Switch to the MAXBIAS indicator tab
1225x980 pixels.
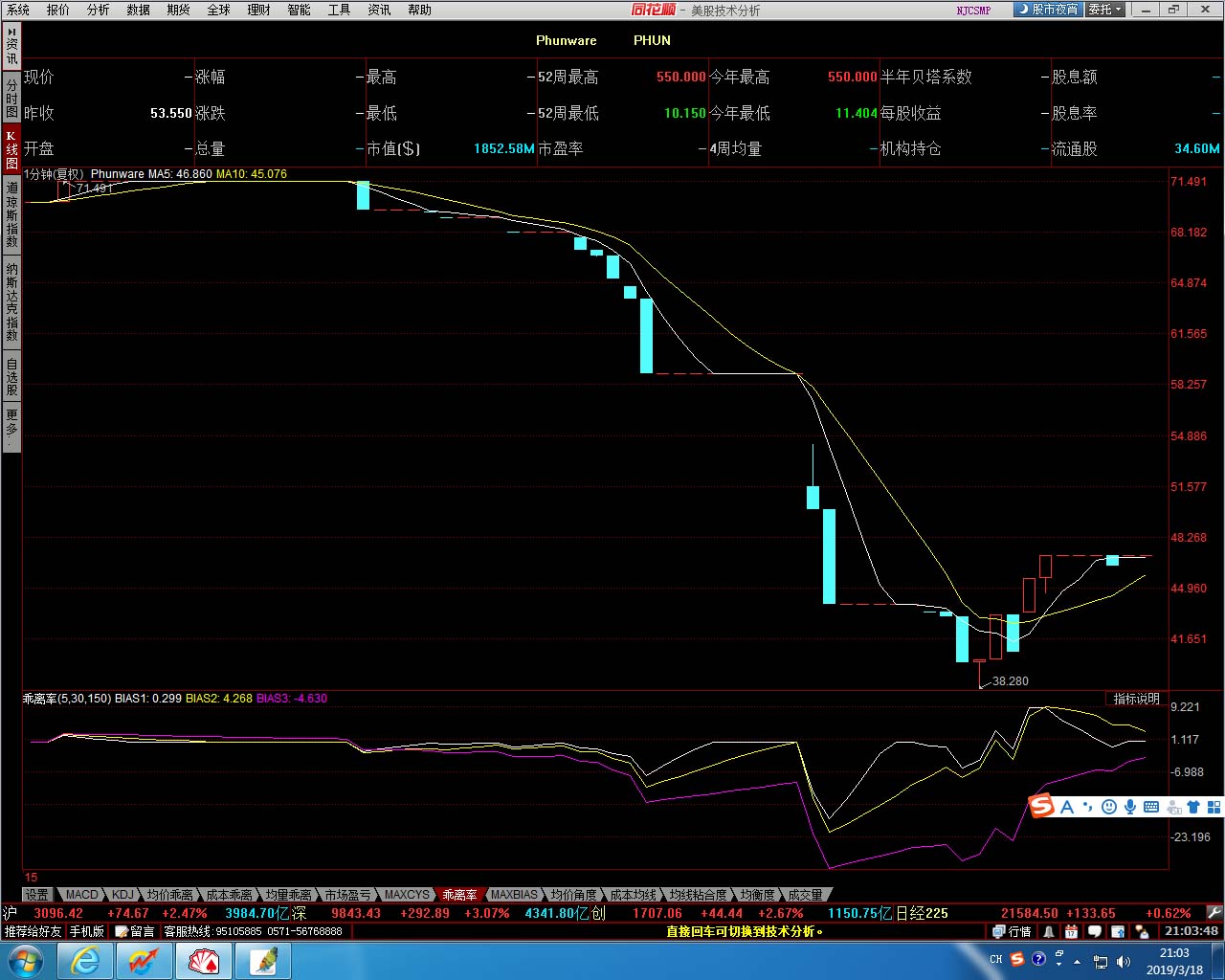515,895
